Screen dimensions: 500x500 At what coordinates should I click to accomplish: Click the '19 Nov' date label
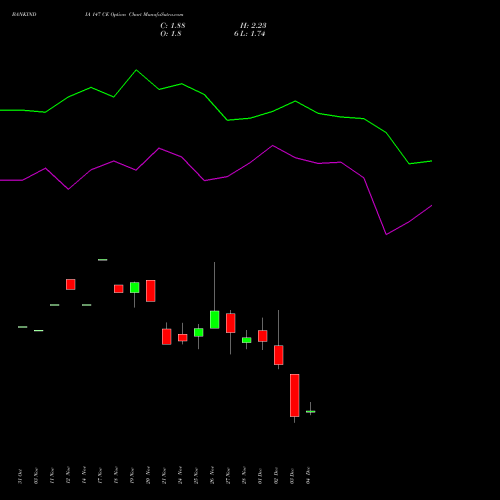132,476
